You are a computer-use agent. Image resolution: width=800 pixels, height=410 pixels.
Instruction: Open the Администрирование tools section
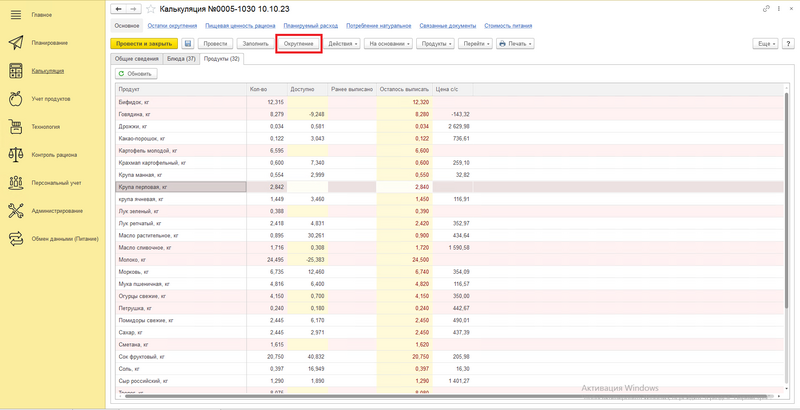56,211
